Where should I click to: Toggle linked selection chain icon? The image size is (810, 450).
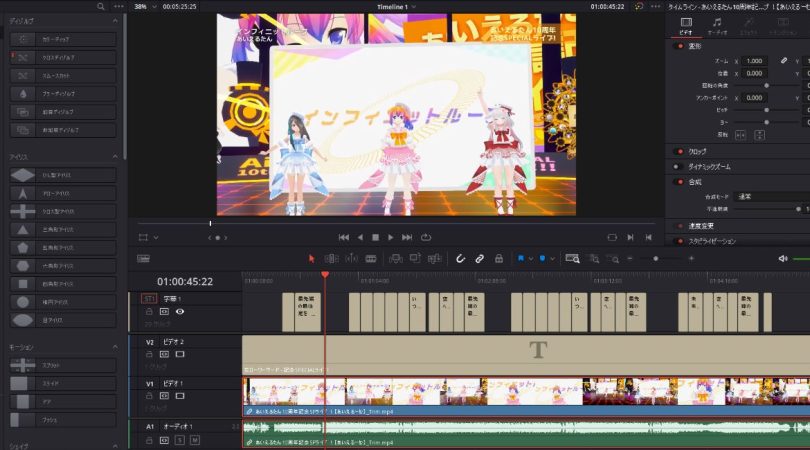[479, 259]
